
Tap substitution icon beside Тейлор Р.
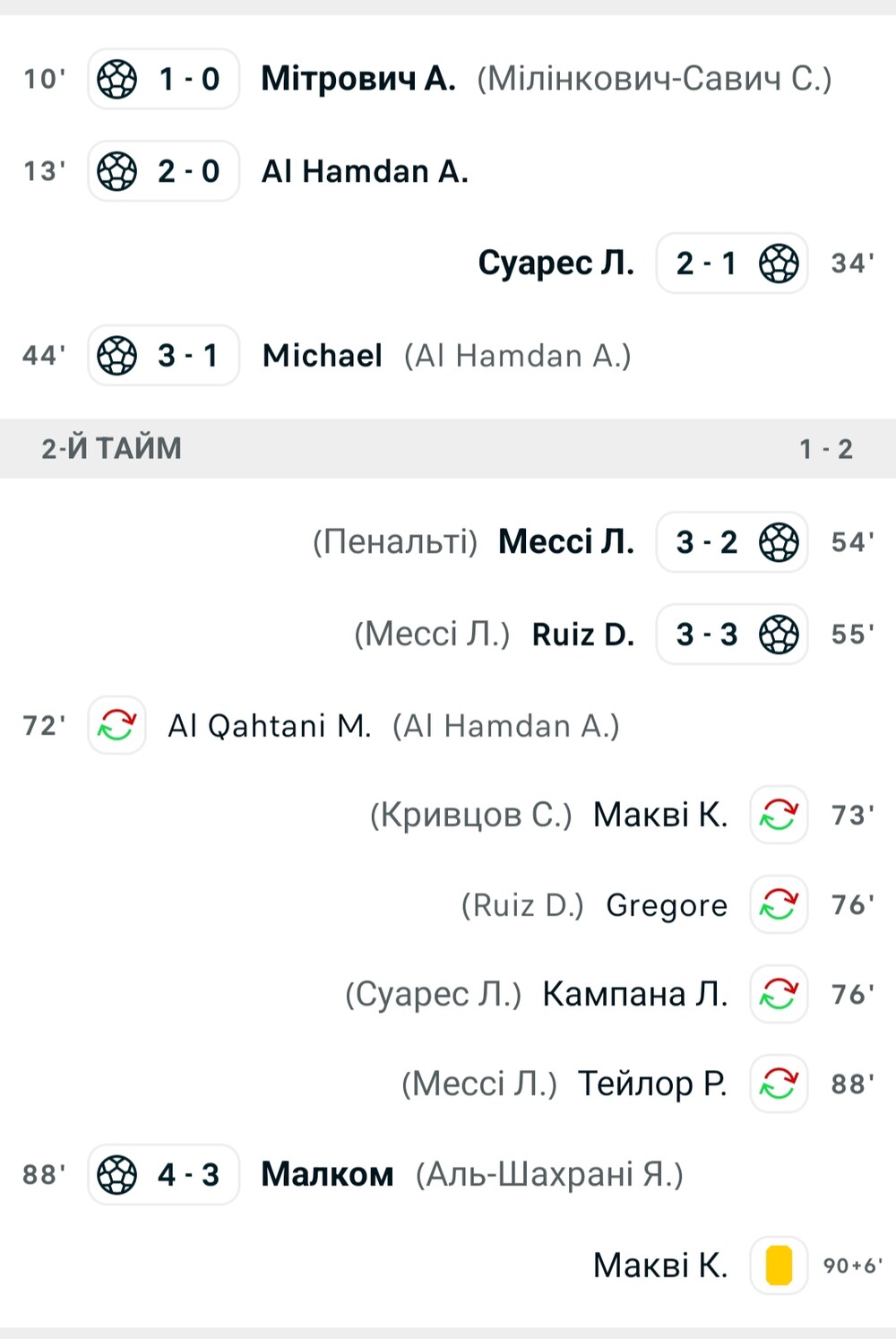[x=779, y=1084]
